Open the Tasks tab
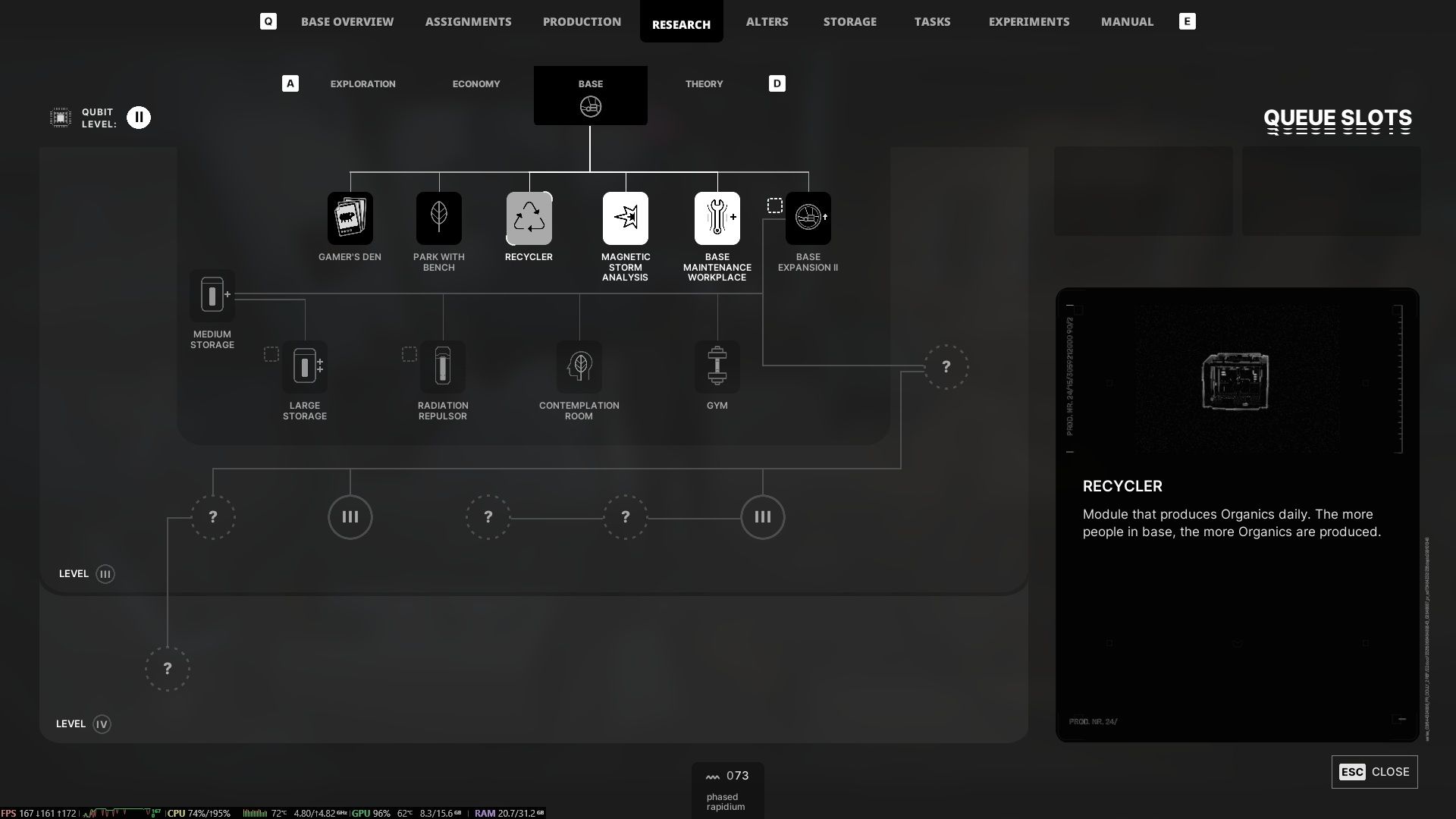 click(x=932, y=21)
